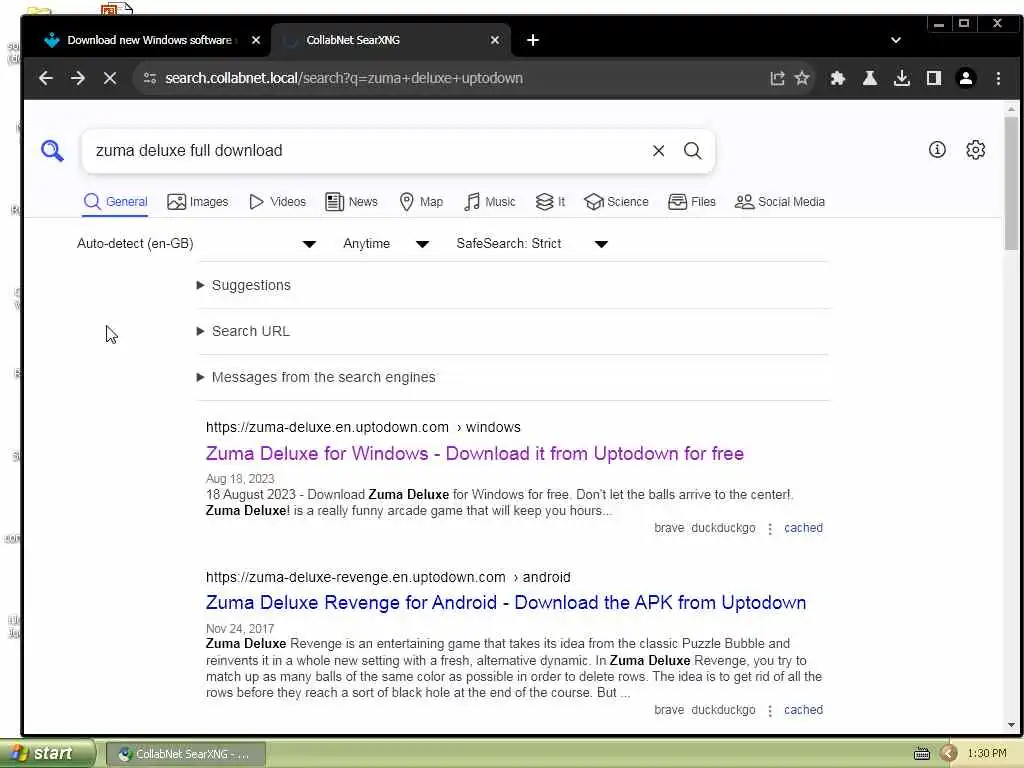Open the about info icon
Image resolution: width=1024 pixels, height=768 pixels.
click(x=937, y=150)
